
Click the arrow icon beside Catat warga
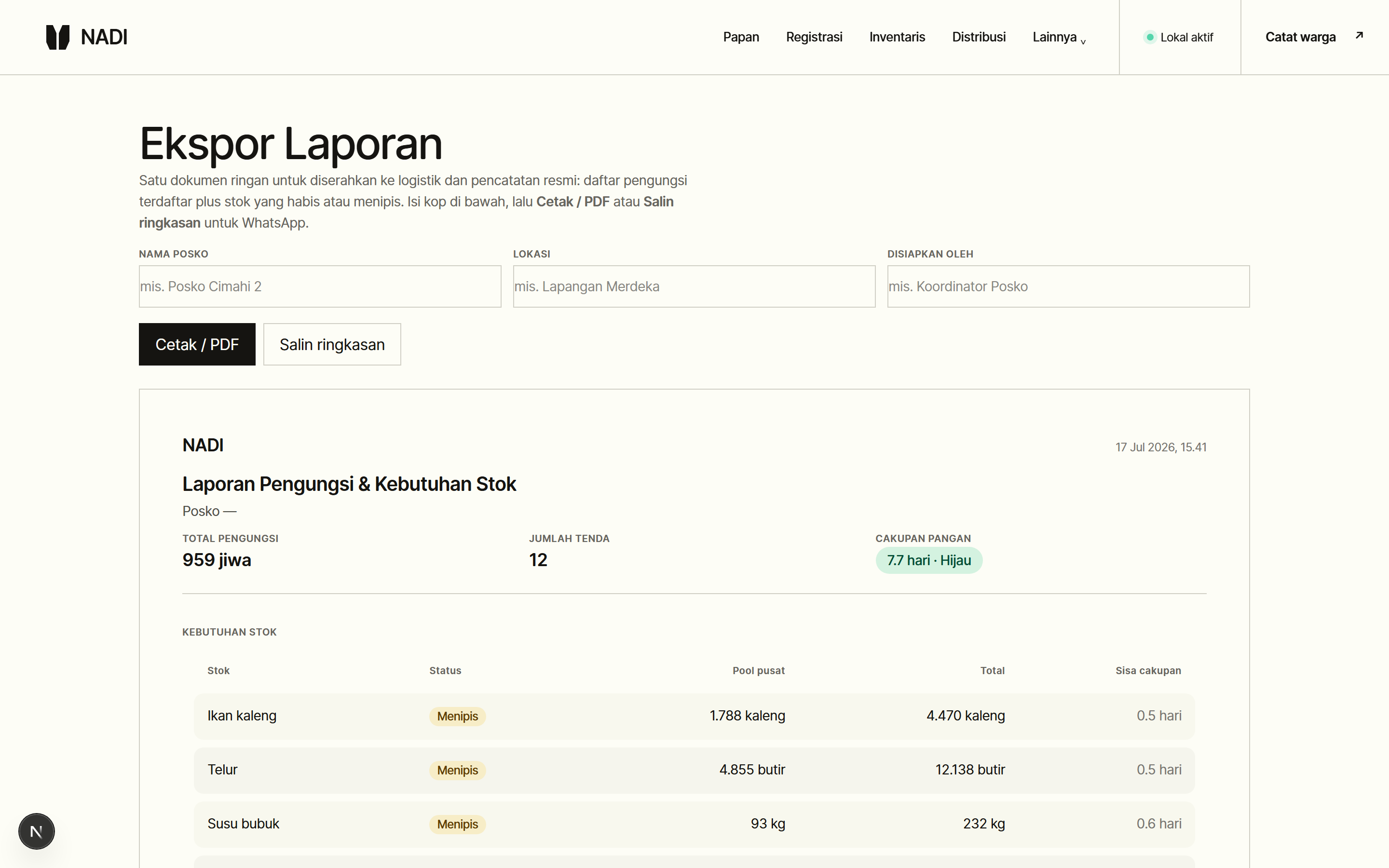[x=1359, y=36]
